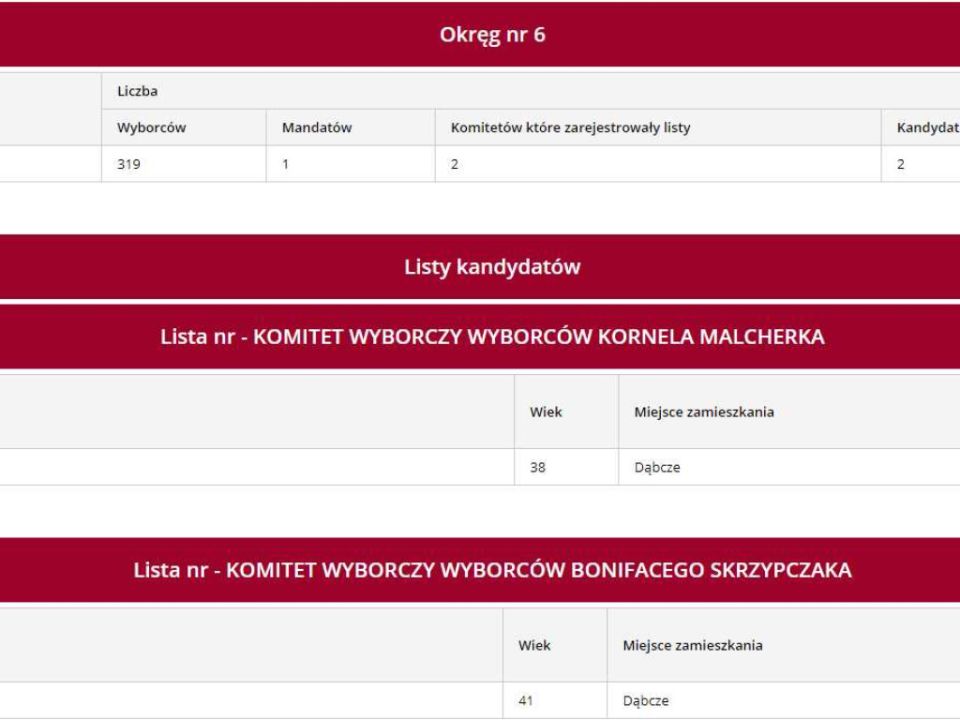Viewport: 960px width, 720px height.
Task: Click 'Wiek' header in Malcherka list table
Action: tap(543, 413)
